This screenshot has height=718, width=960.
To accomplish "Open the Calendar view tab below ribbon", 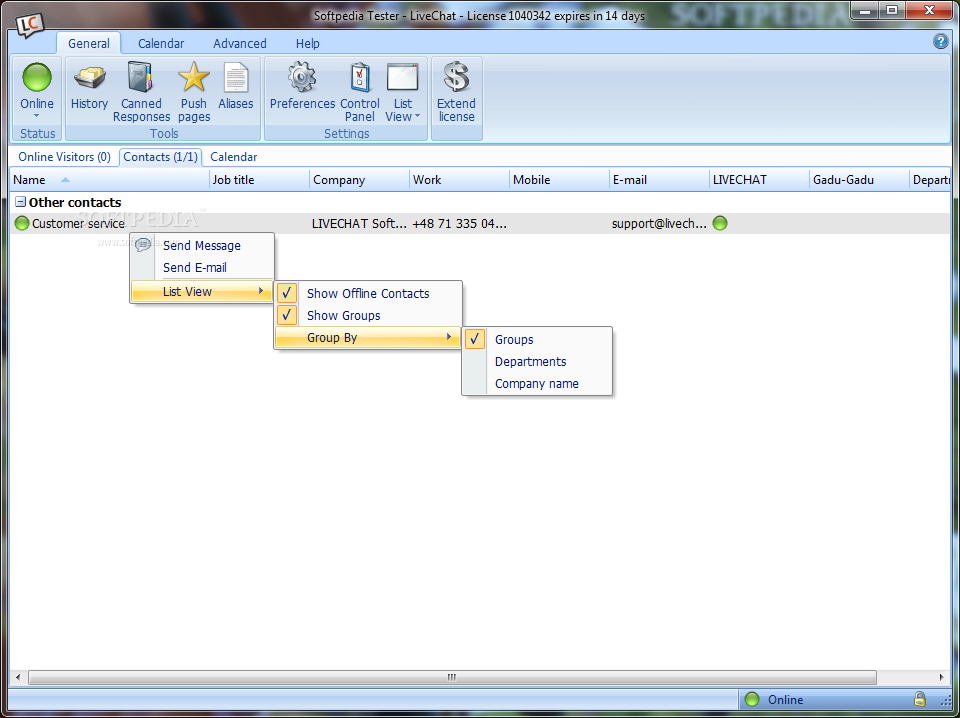I will coord(233,157).
